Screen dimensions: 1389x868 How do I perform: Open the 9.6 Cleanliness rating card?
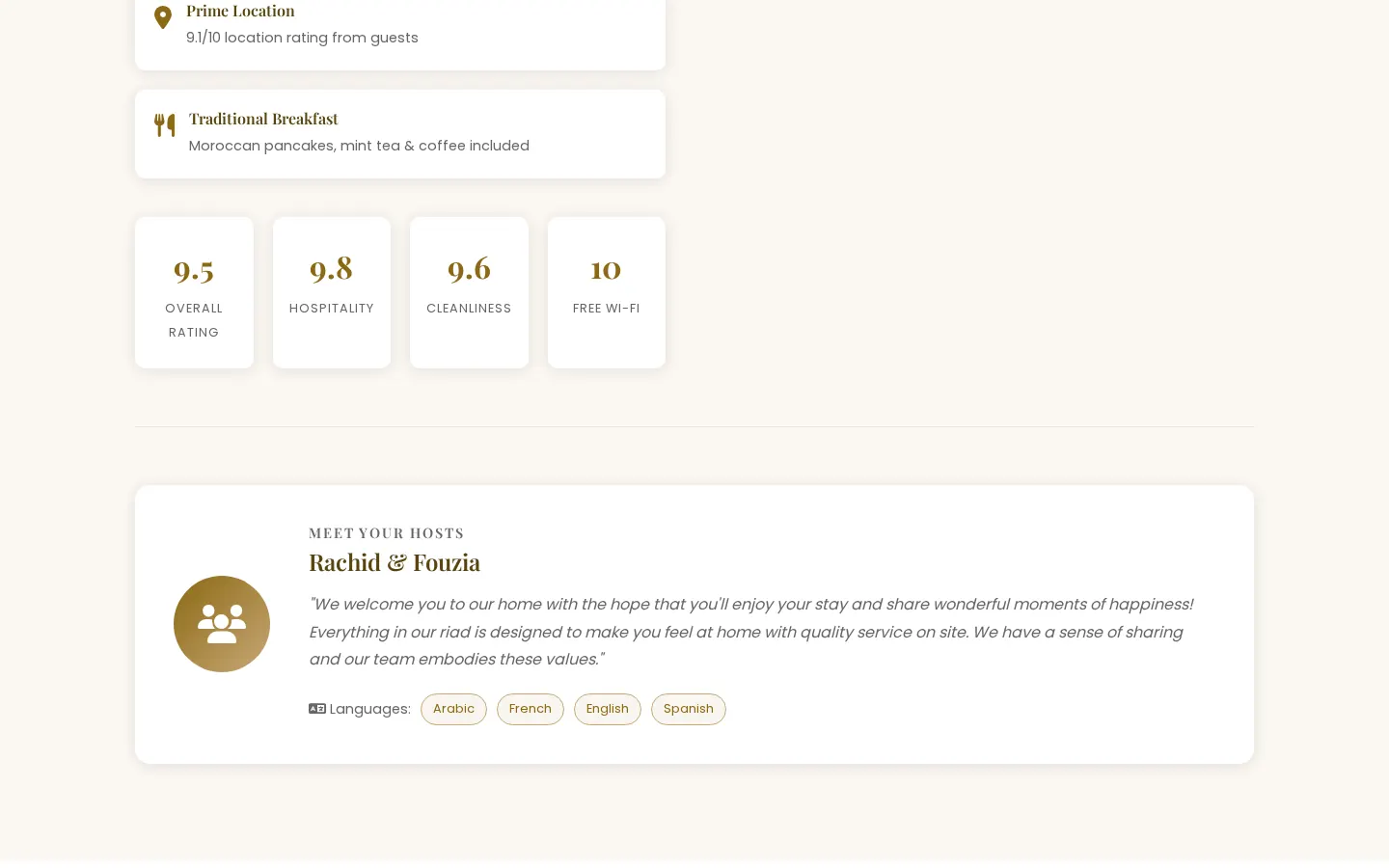[x=469, y=292]
